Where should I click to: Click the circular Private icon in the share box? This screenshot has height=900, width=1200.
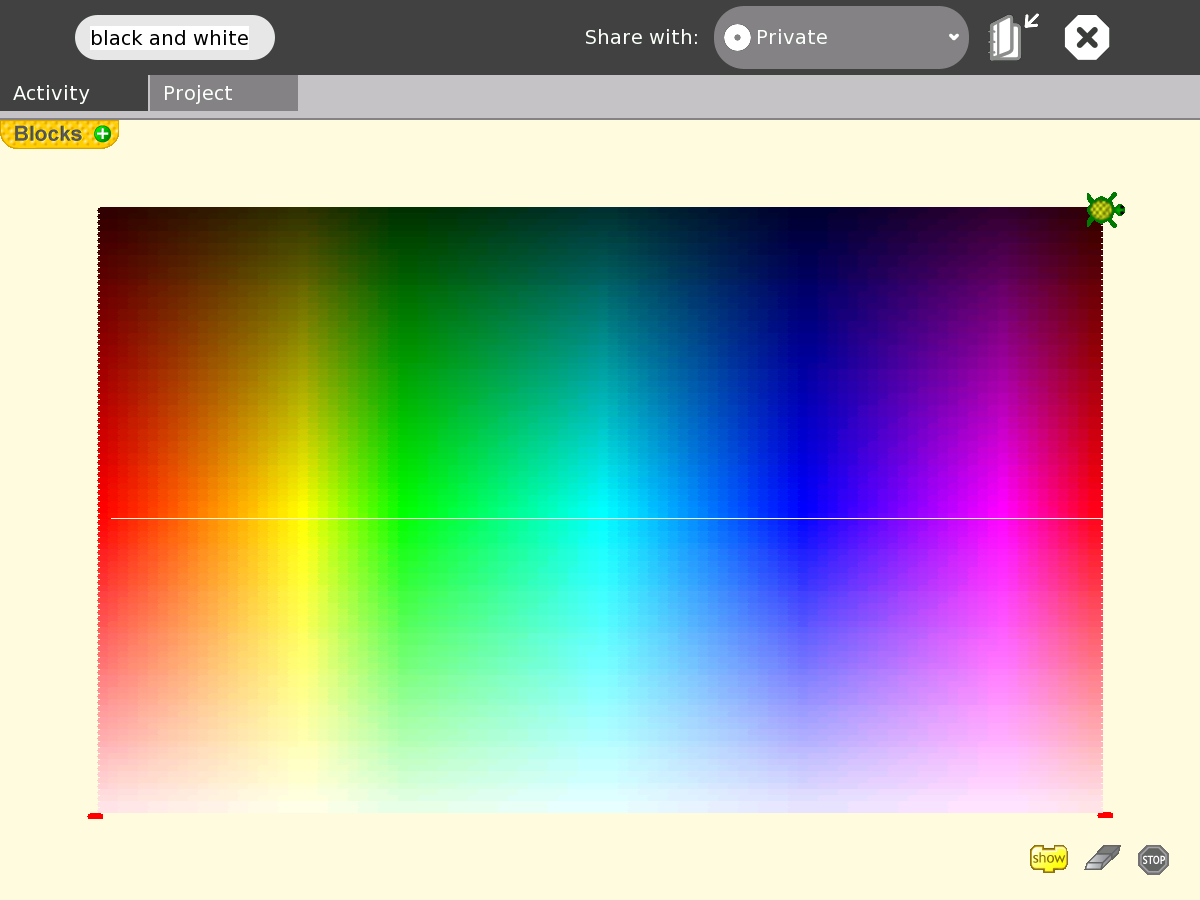click(x=737, y=38)
